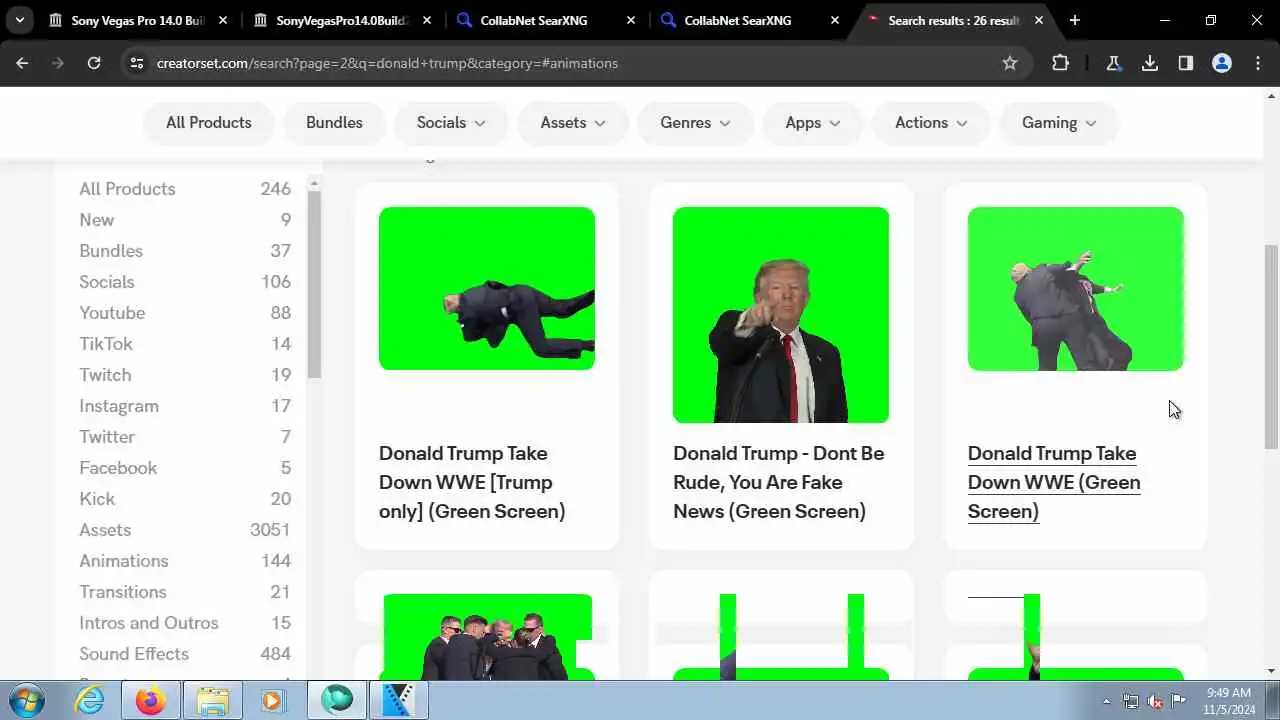Viewport: 1280px width, 720px height.
Task: Open the browser extensions puzzle icon
Action: click(x=1061, y=63)
